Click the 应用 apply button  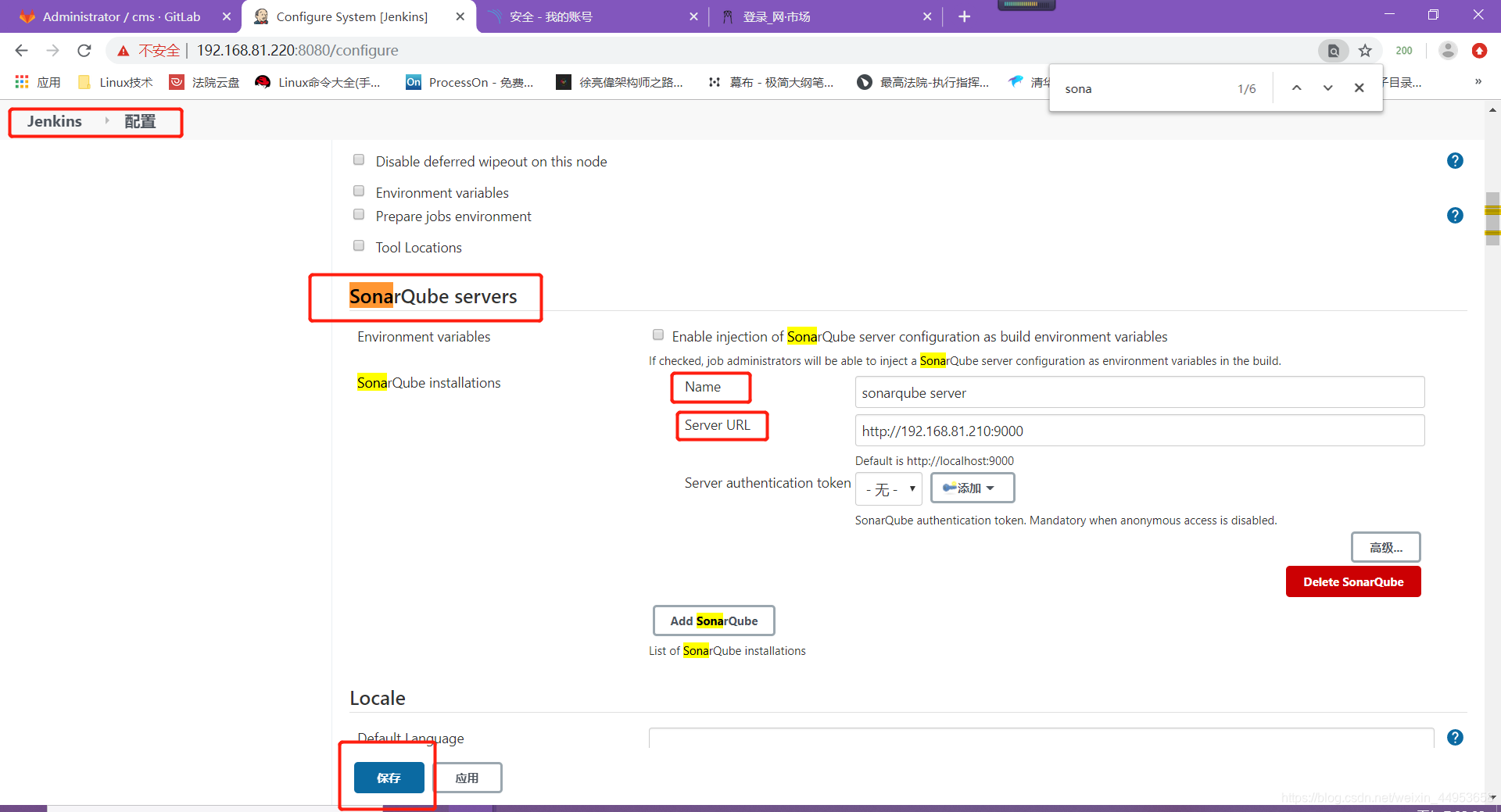(467, 778)
